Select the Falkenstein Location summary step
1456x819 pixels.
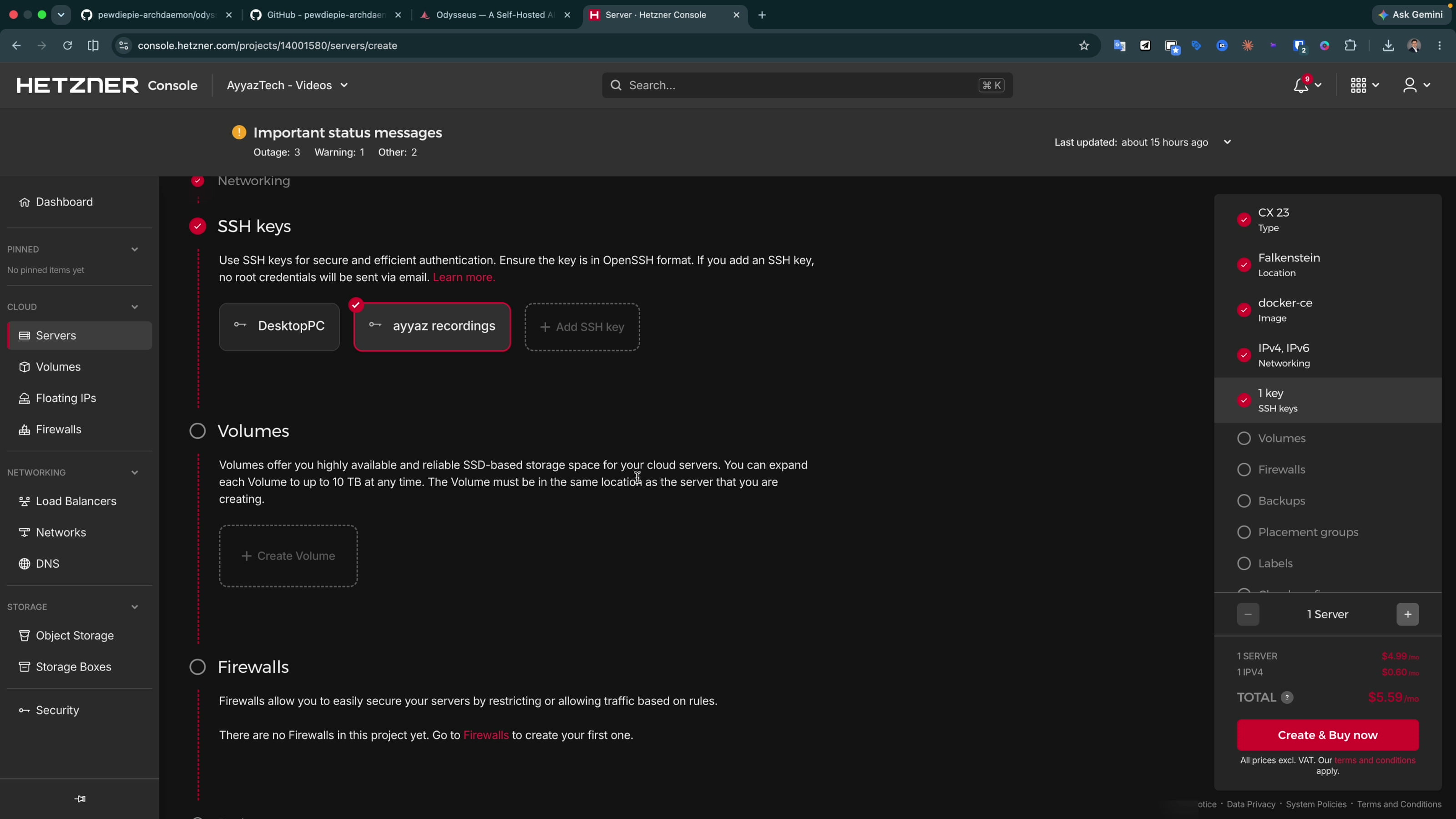pos(1328,265)
